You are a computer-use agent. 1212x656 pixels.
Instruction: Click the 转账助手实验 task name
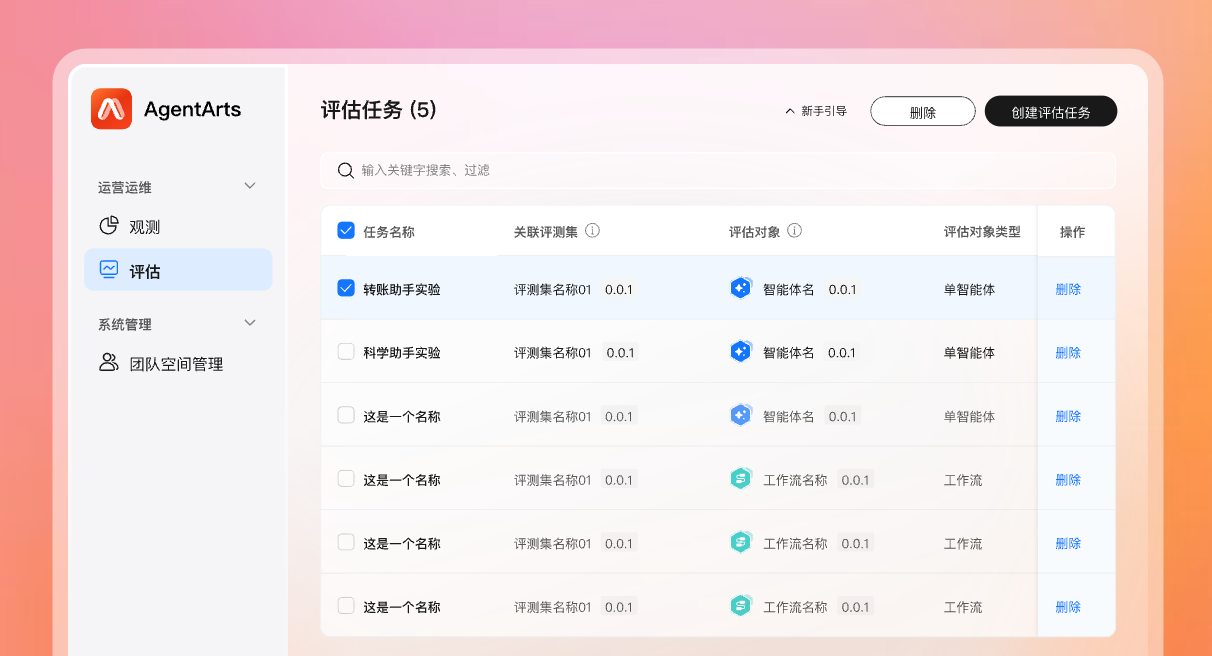(x=402, y=289)
